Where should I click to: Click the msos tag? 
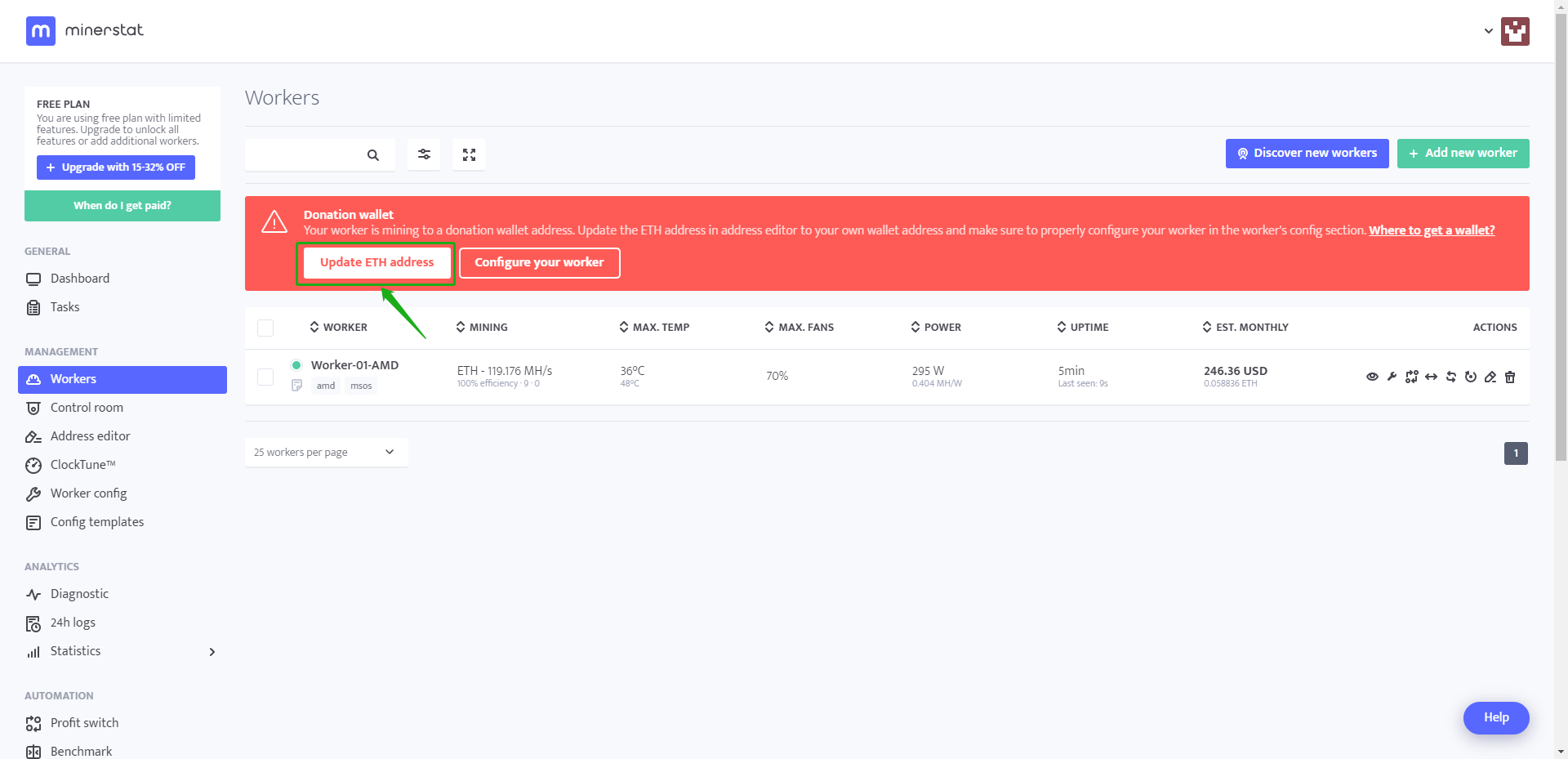361,386
